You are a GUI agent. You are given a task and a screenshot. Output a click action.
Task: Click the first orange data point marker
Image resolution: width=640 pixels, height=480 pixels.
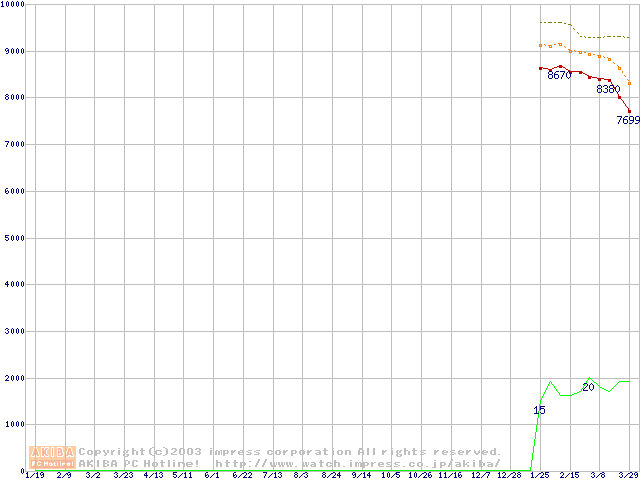pyautogui.click(x=541, y=45)
